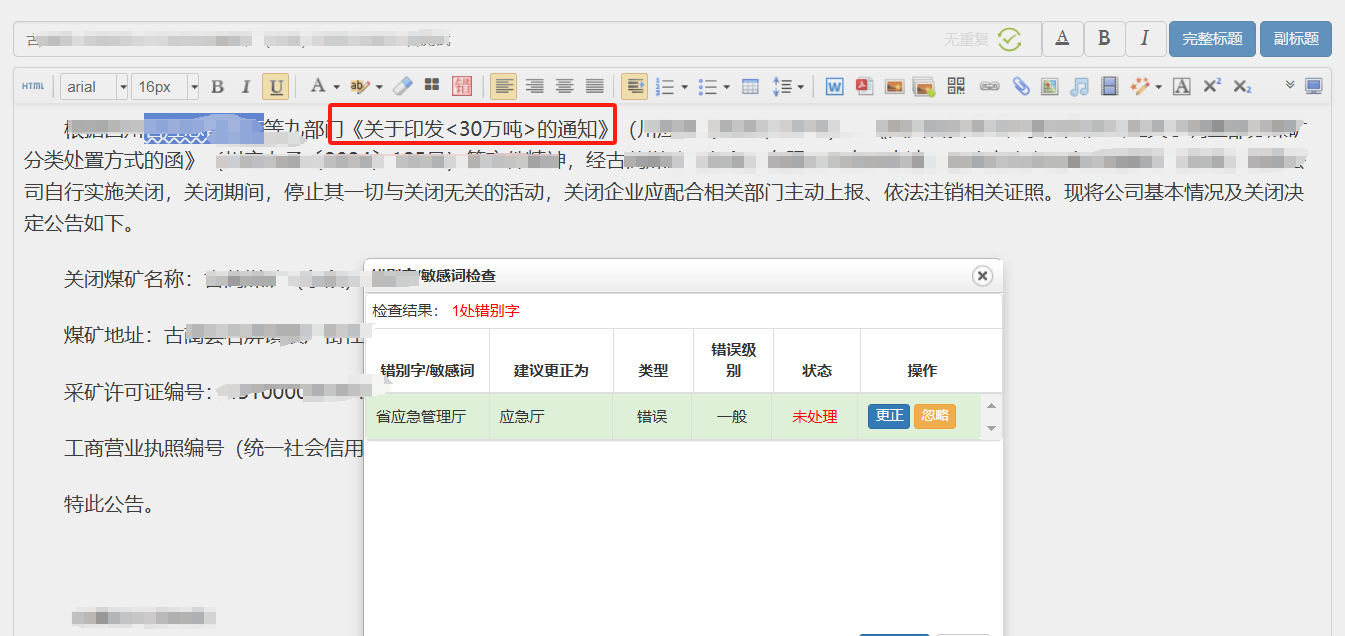Expand the line spacing dropdown arrow
The width and height of the screenshot is (1345, 636).
point(801,87)
